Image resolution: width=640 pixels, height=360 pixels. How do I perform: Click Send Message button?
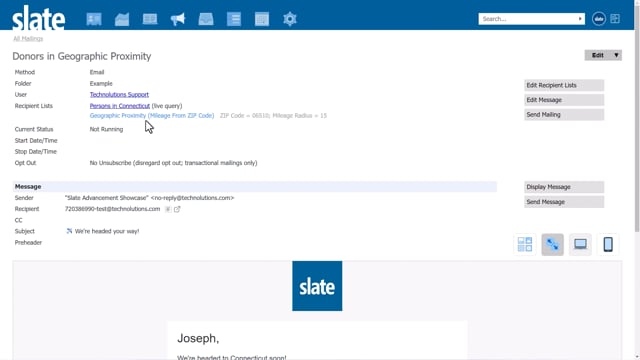tap(564, 202)
